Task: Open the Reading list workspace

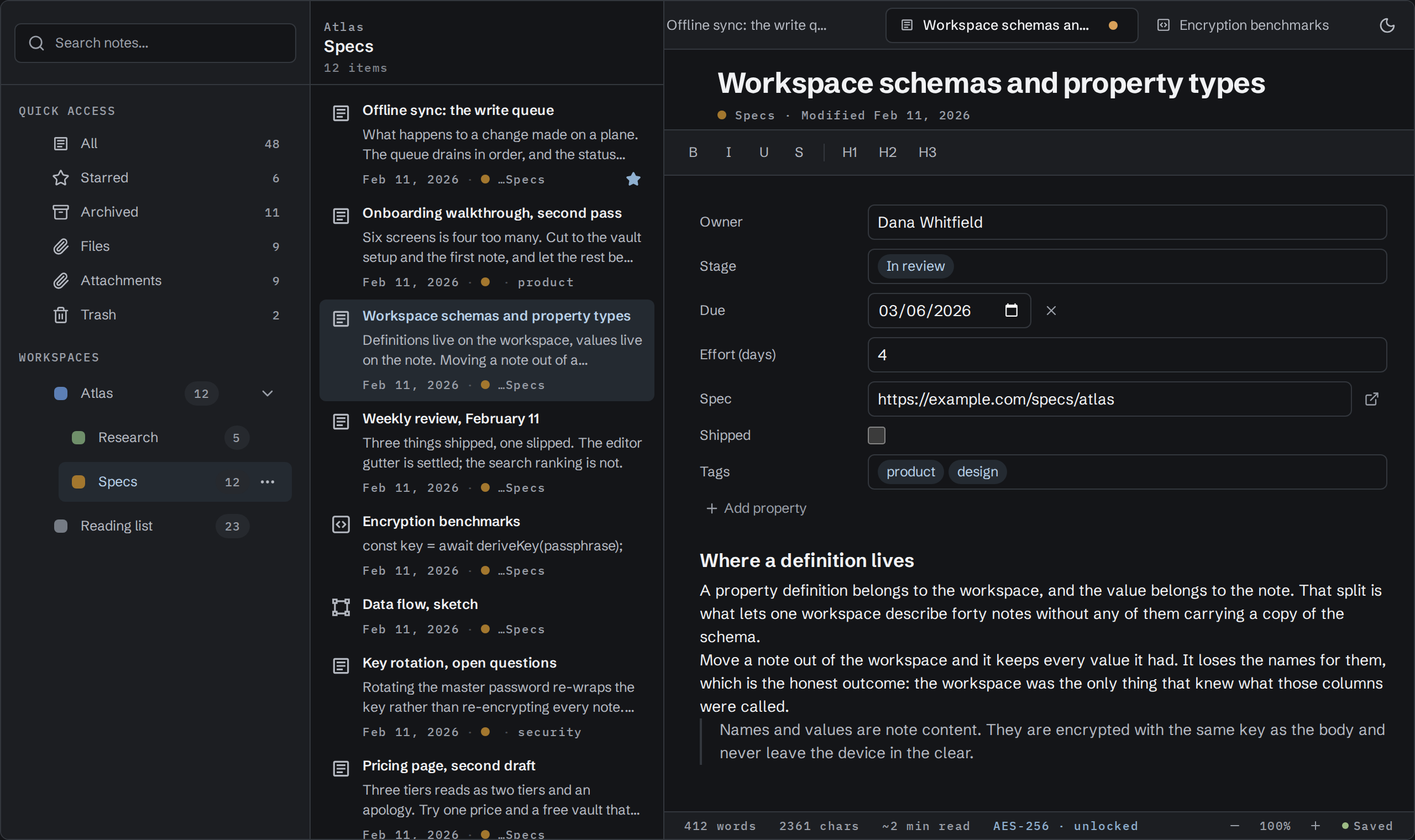Action: 166,526
